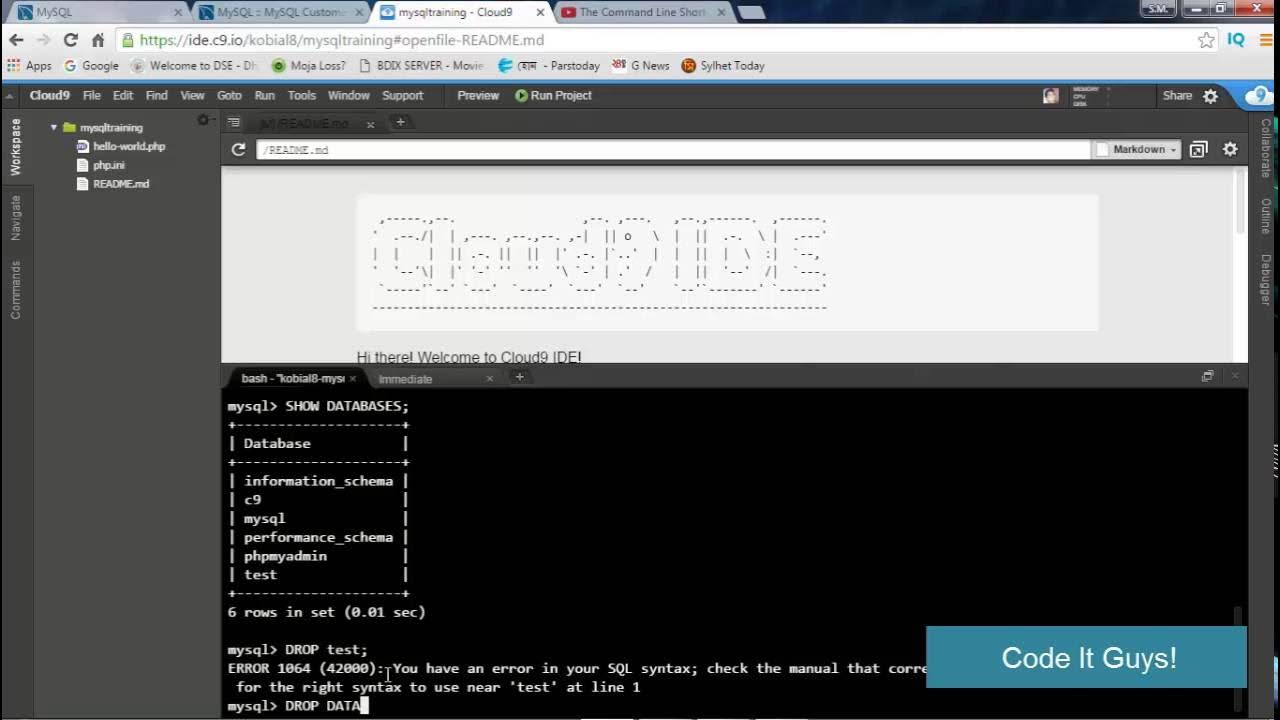This screenshot has height=720, width=1280.
Task: Switch to the Immediate tab
Action: (405, 379)
